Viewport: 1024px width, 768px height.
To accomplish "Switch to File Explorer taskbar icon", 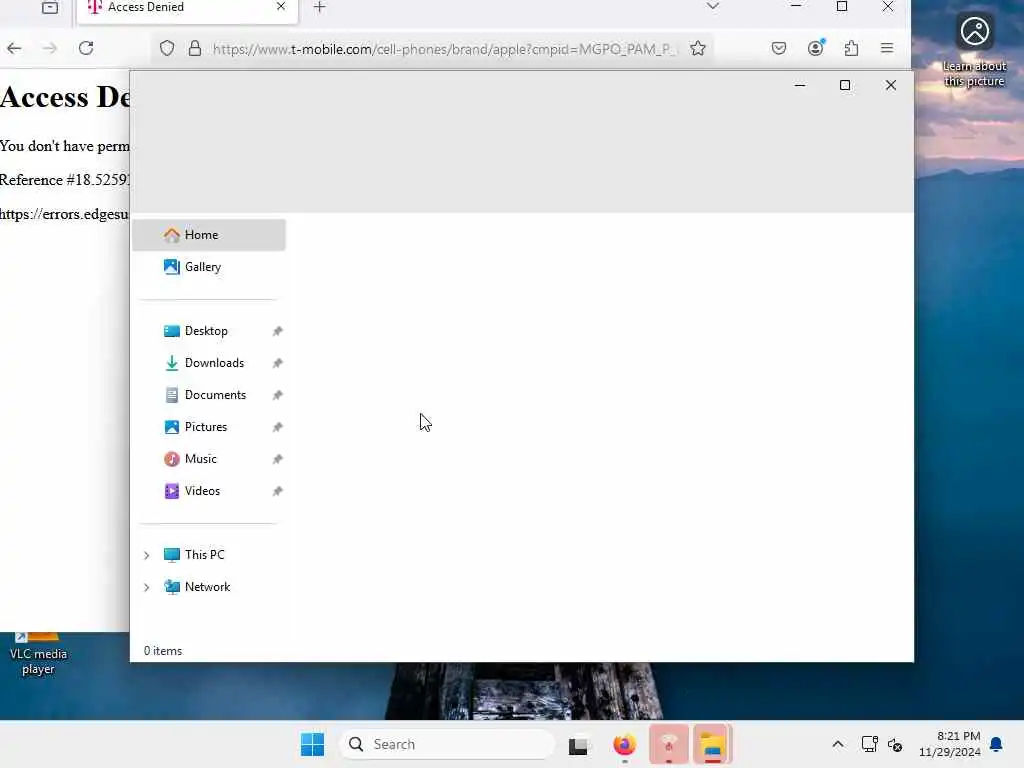I will click(712, 744).
